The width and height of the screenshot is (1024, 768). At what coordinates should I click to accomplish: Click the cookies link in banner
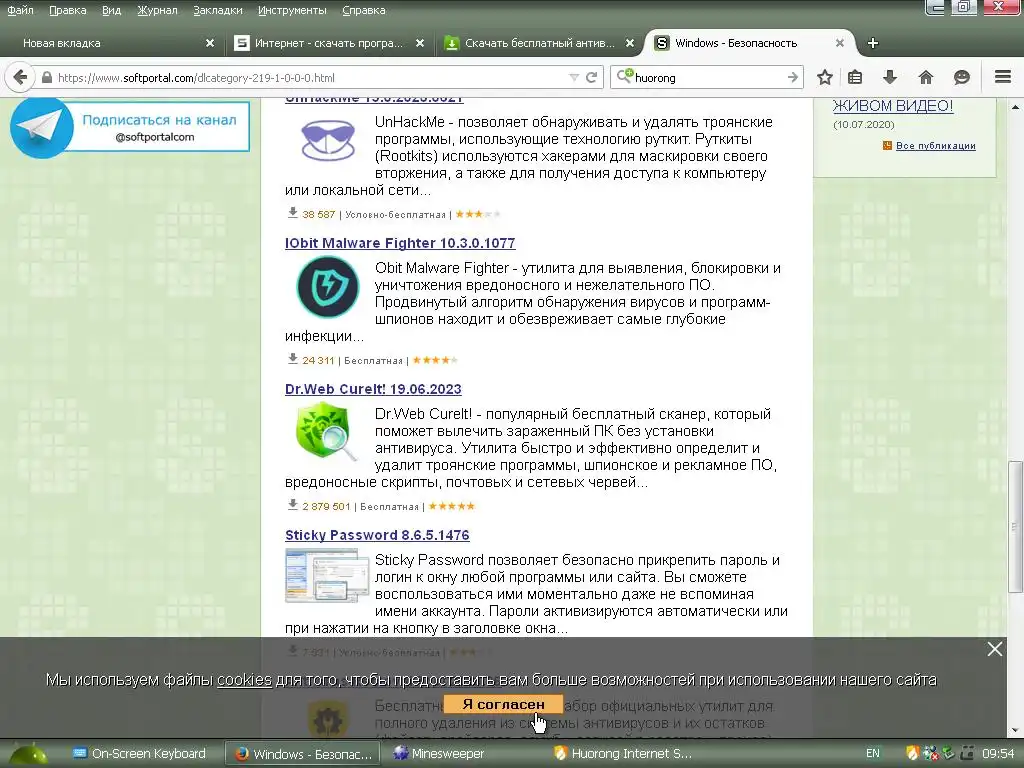click(244, 680)
